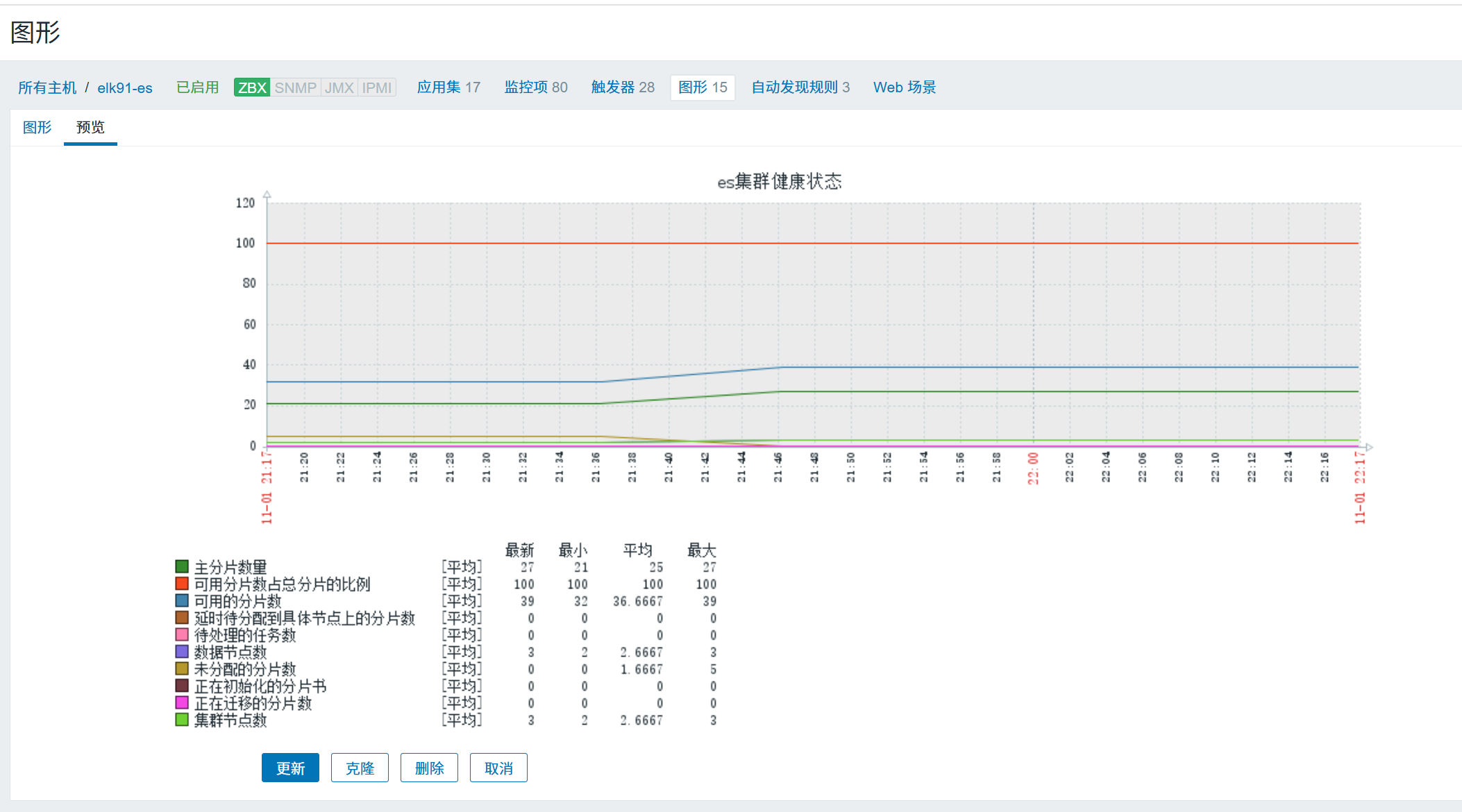The width and height of the screenshot is (1462, 812).
Task: Click the blue 可用的分片数 legend swatch
Action: click(x=182, y=600)
